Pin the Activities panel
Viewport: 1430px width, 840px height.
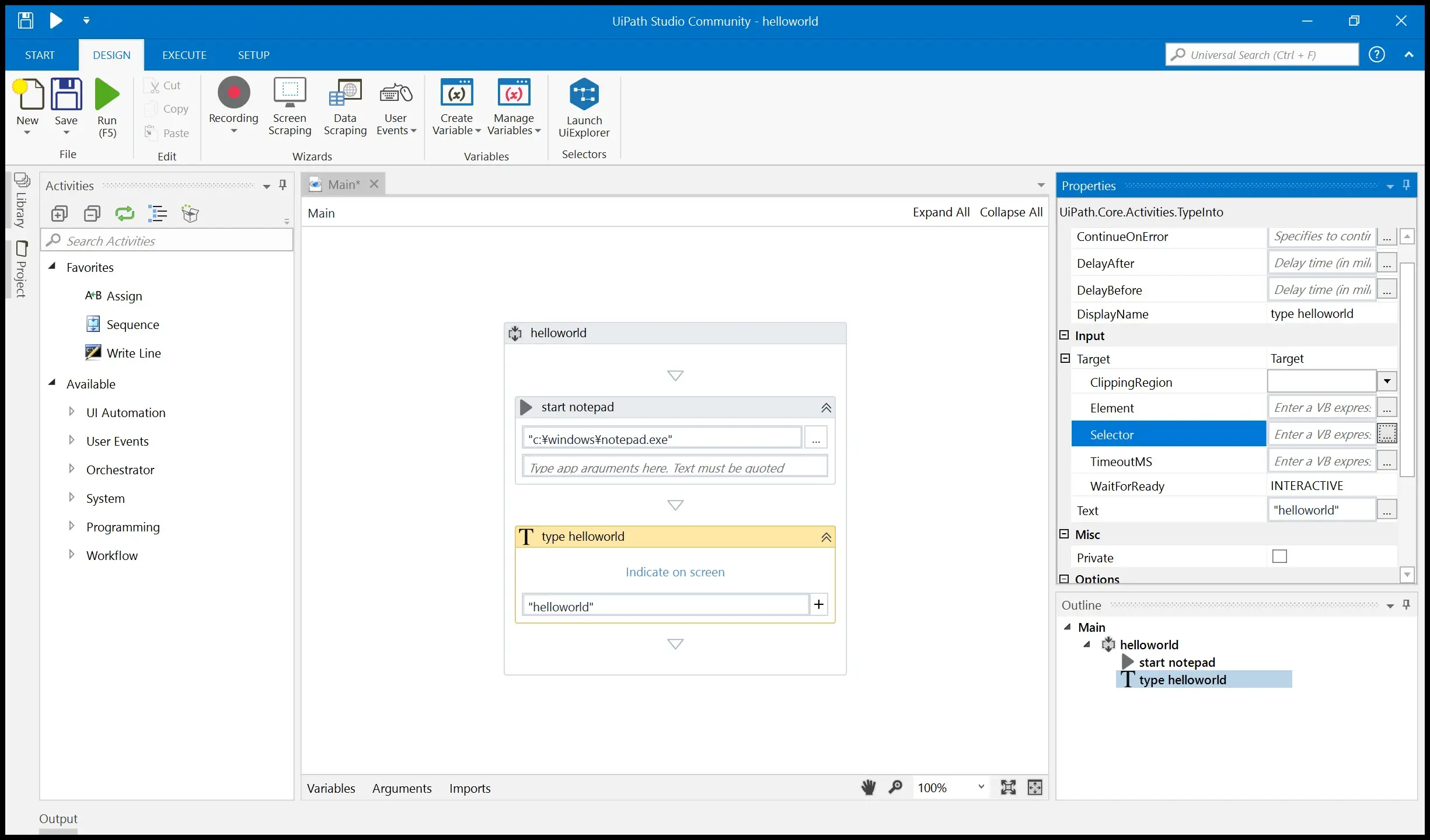tap(283, 185)
